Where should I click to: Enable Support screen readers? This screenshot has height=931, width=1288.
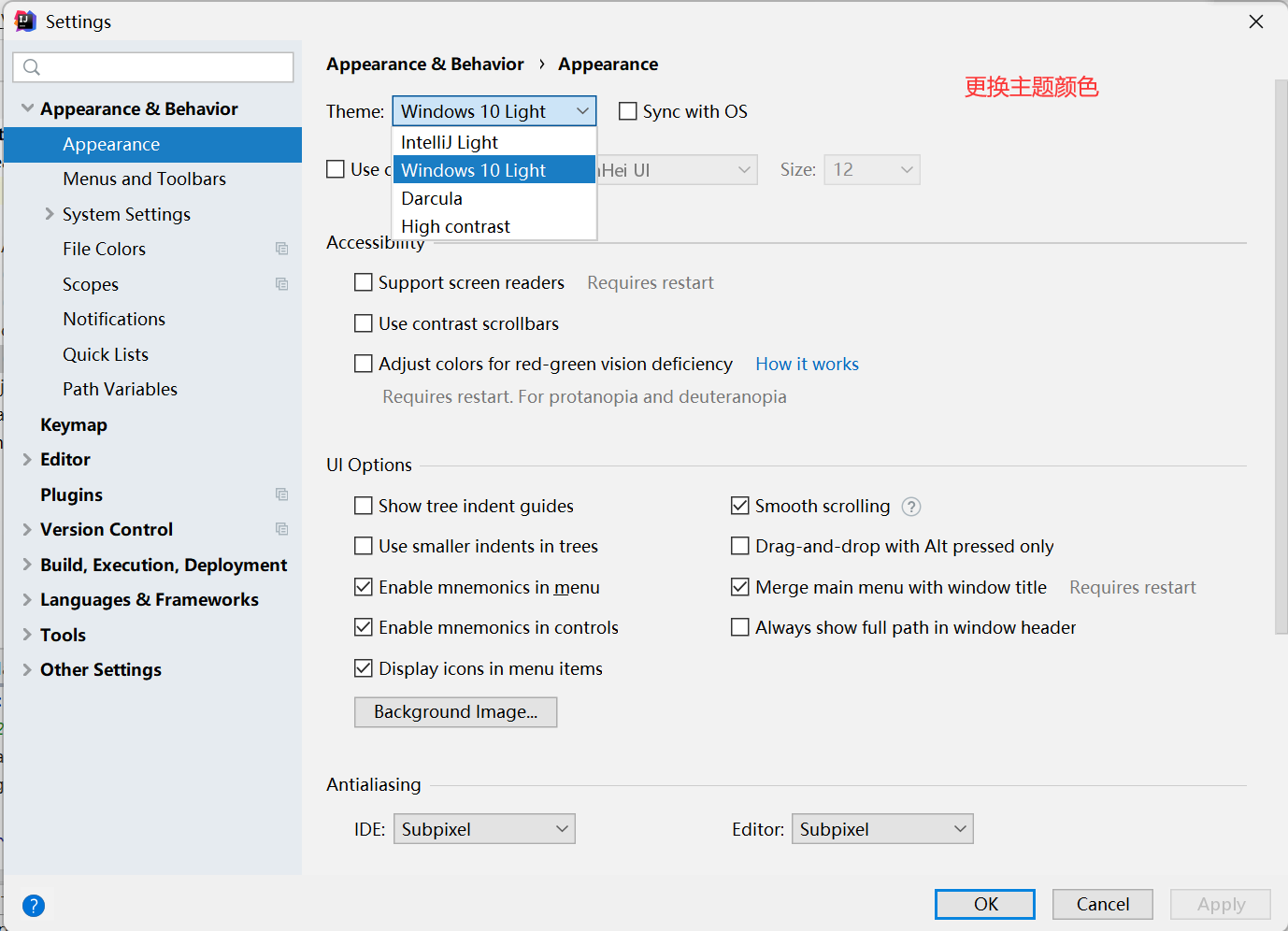364,282
